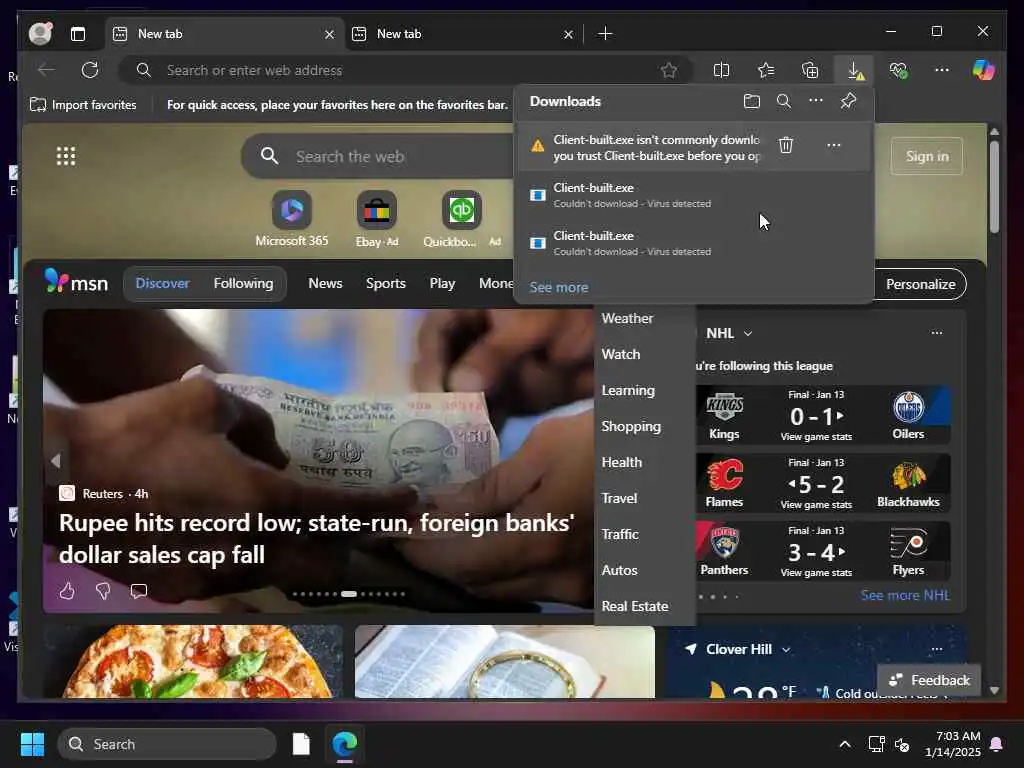Open the Windows Start menu
Image resolution: width=1024 pixels, height=768 pixels.
(32, 744)
